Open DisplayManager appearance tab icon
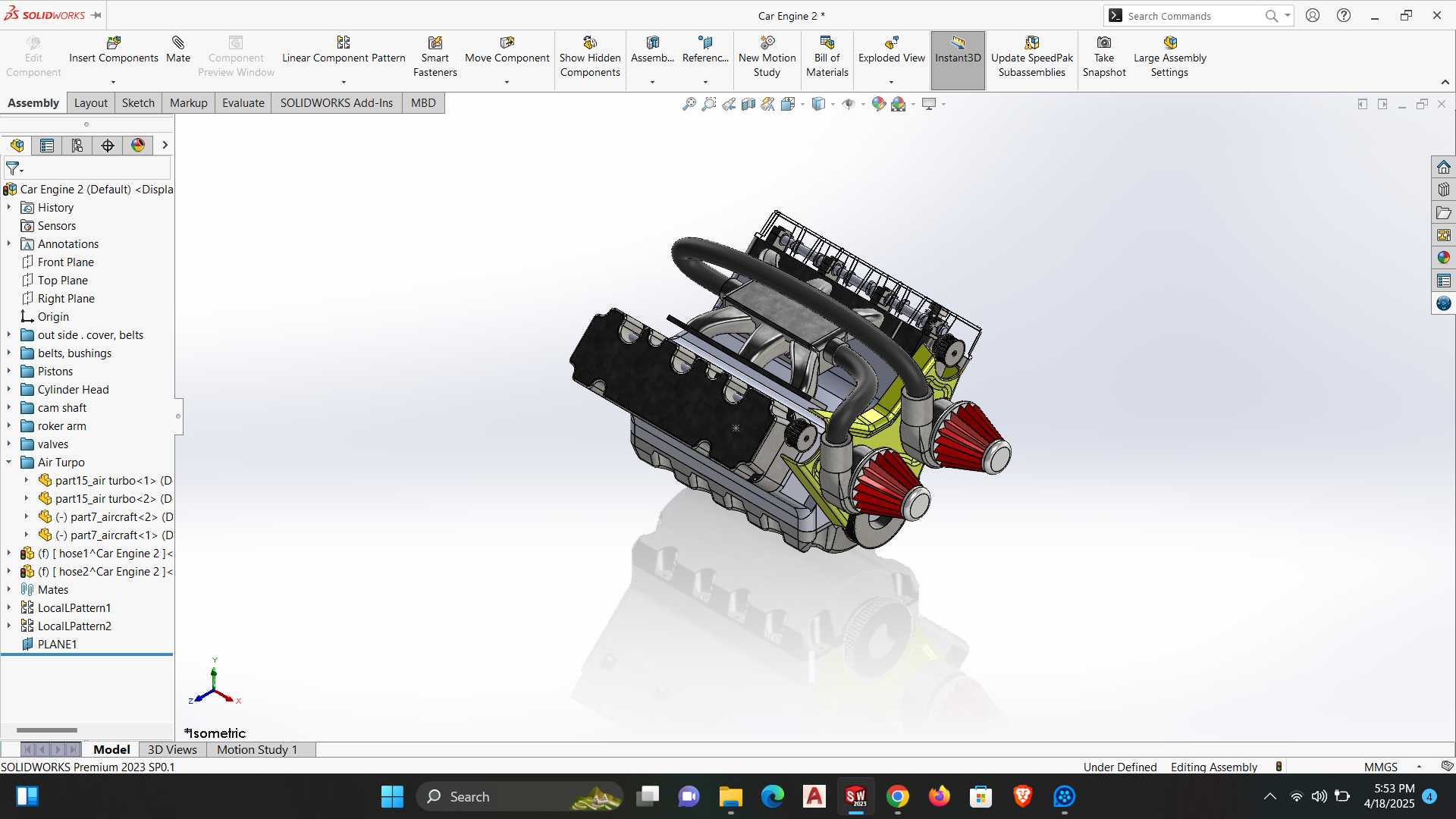Screen dimensions: 1456x819 pos(138,146)
